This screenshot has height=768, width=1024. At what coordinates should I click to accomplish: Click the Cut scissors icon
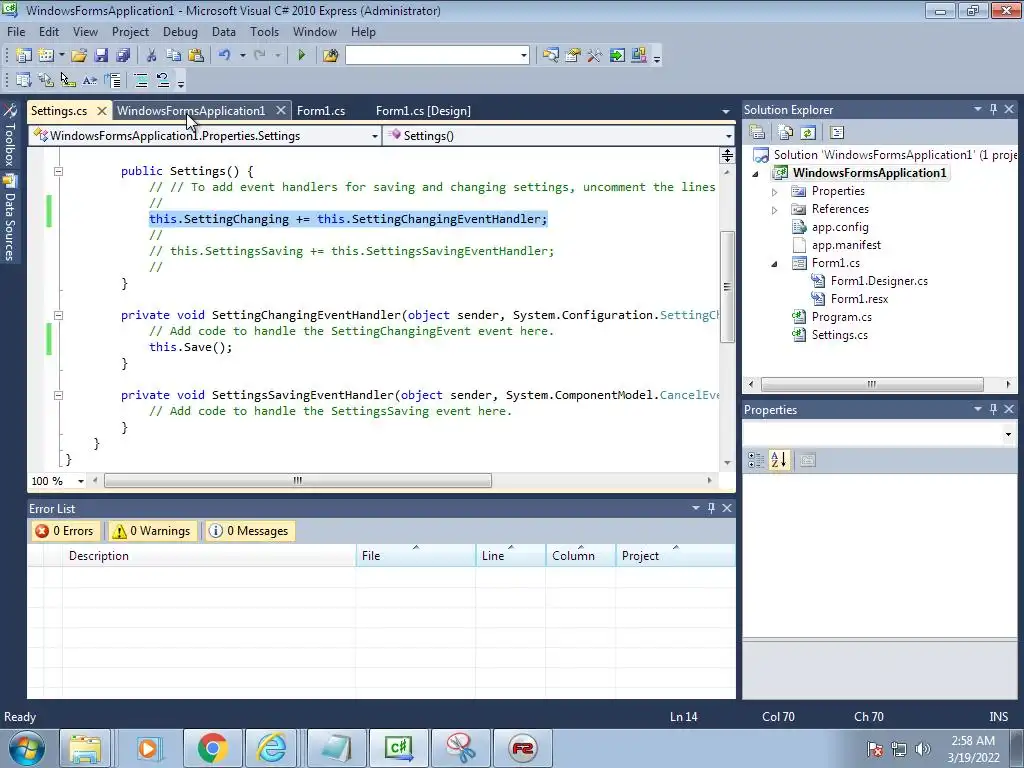(x=151, y=56)
